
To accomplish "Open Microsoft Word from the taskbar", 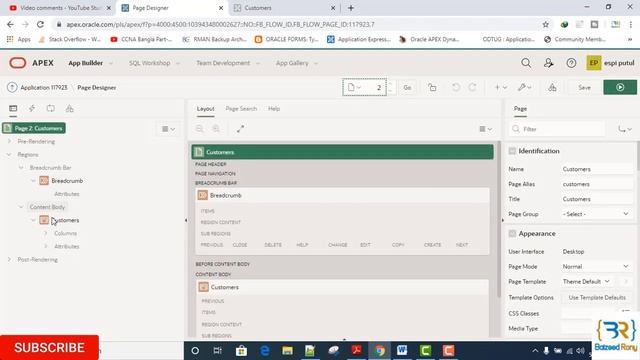I will point(402,351).
